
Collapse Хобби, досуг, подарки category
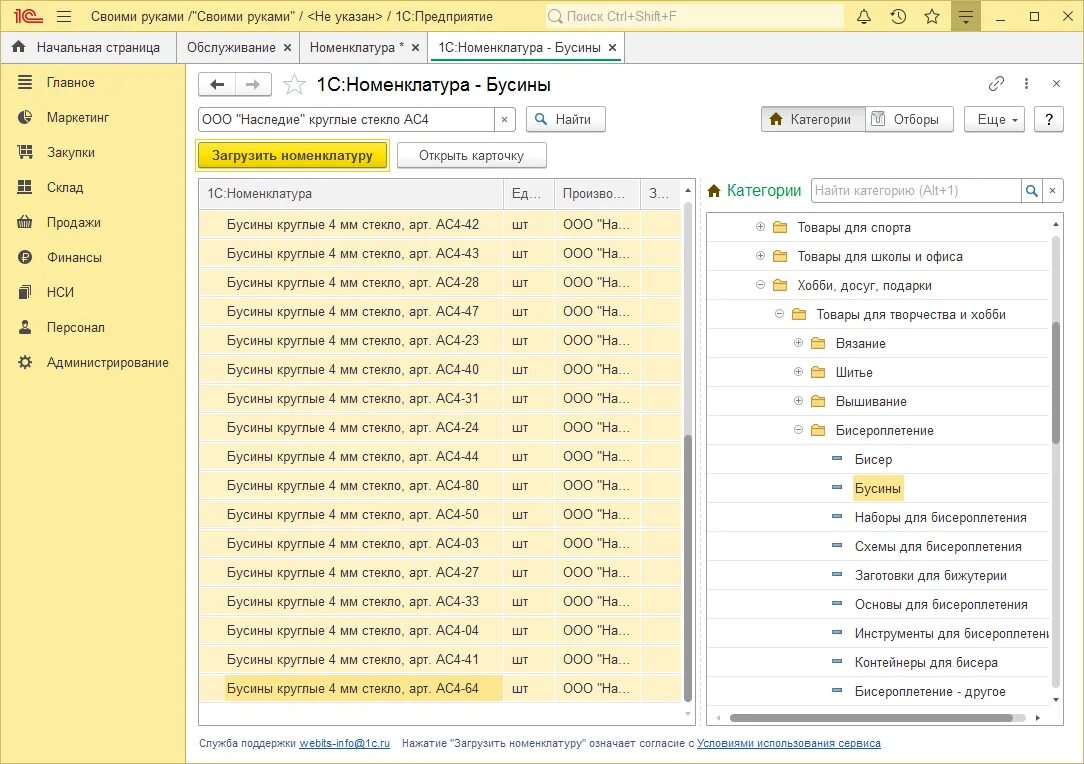tap(760, 285)
